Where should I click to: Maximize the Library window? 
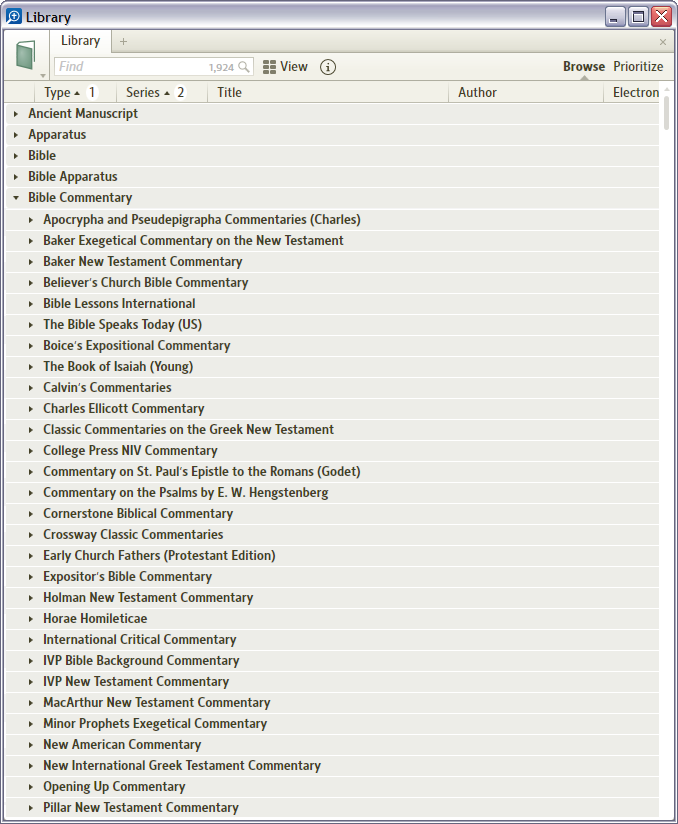(x=638, y=17)
